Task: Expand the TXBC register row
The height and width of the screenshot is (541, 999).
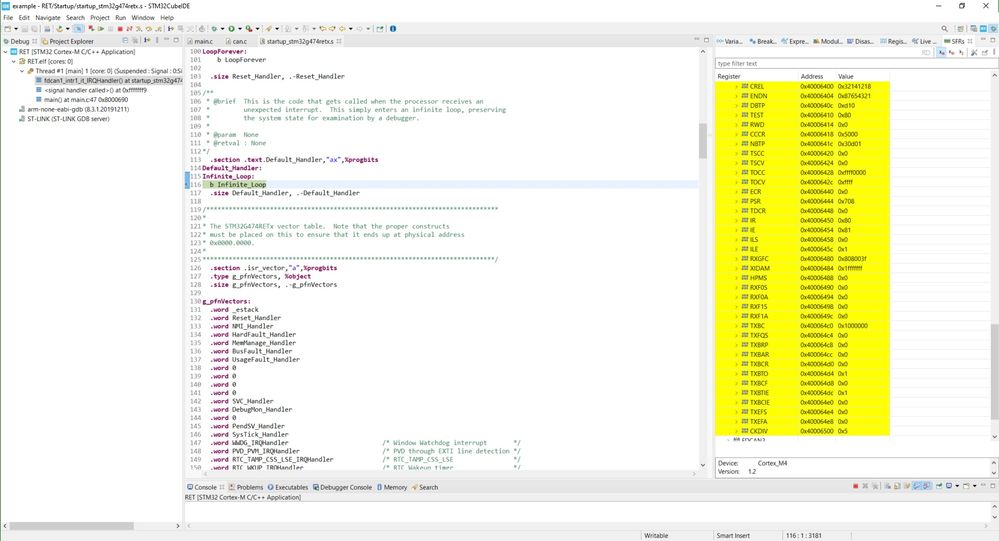Action: [737, 326]
